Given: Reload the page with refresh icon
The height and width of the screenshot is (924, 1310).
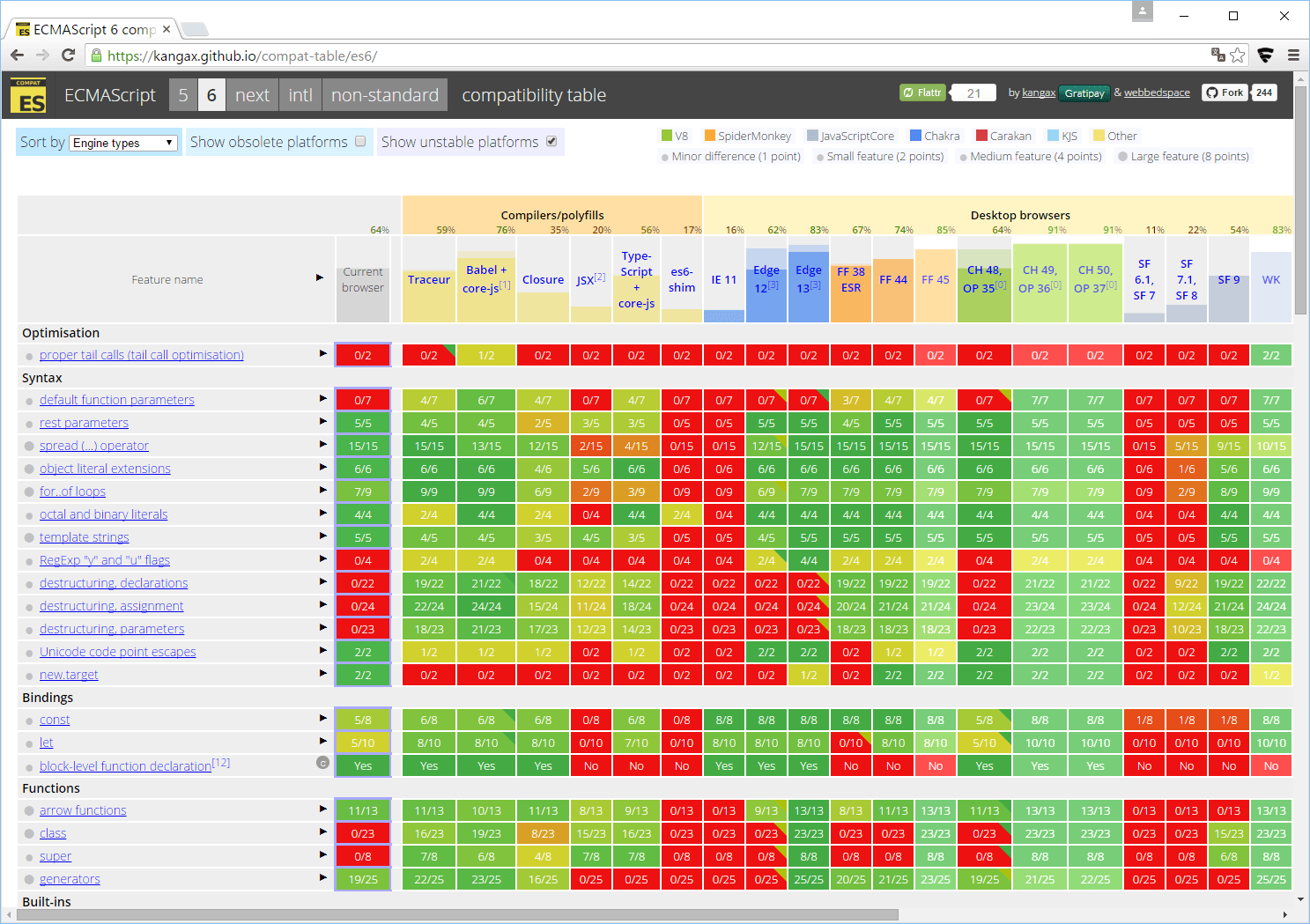Looking at the screenshot, I should (x=68, y=55).
